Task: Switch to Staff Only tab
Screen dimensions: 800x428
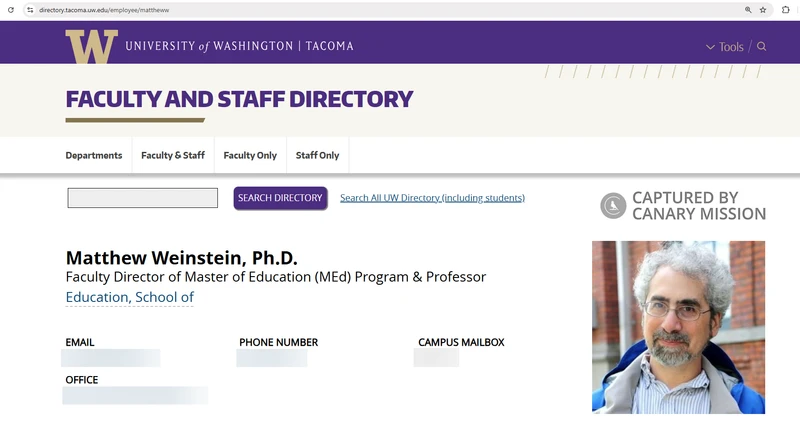Action: click(317, 155)
